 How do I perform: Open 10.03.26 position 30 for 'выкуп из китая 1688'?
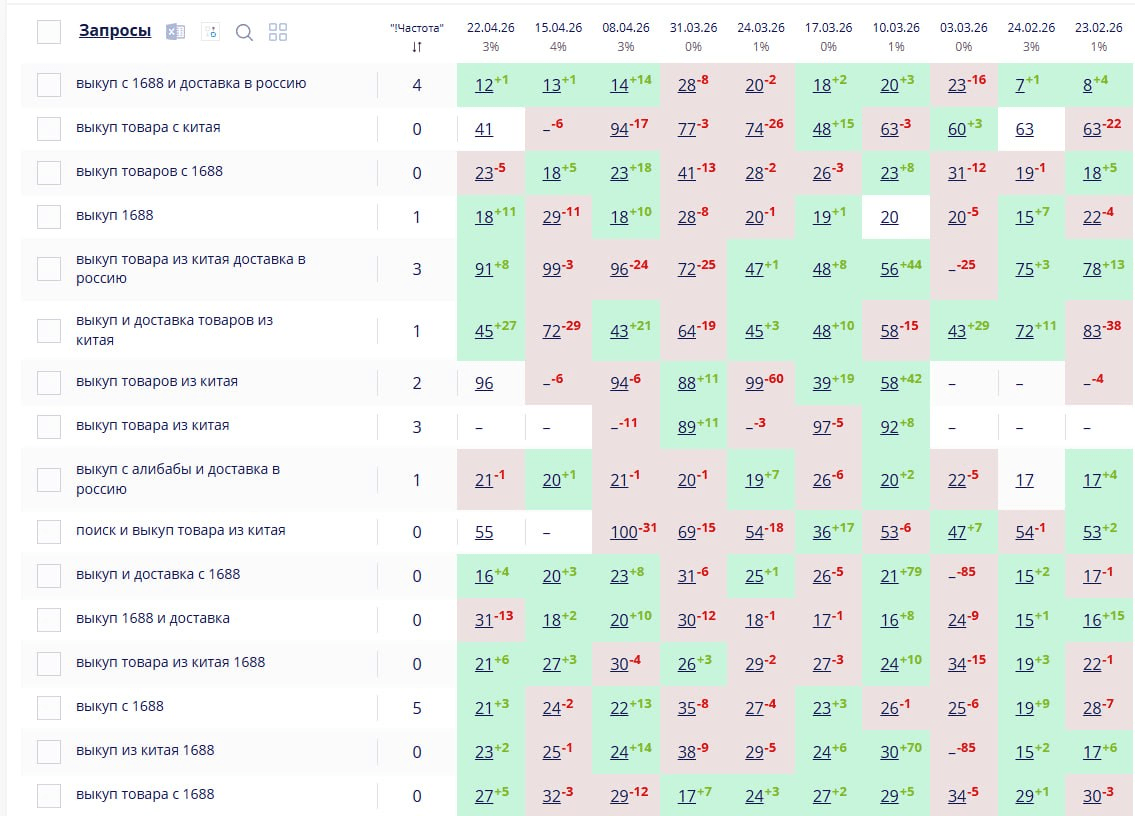coord(889,753)
